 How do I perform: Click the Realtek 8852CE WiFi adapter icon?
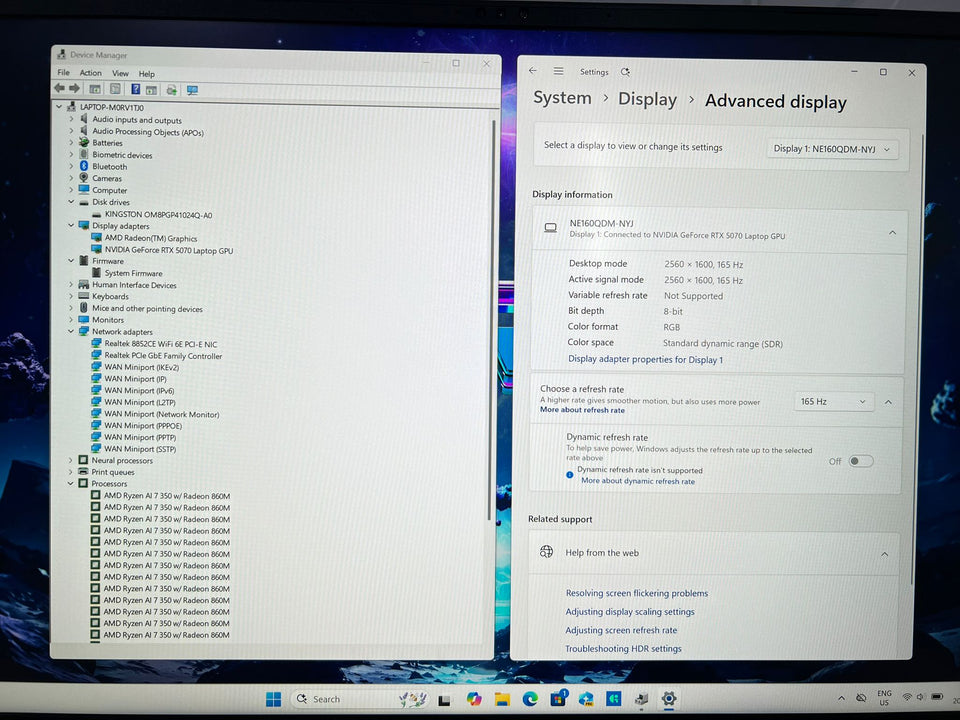(x=96, y=343)
